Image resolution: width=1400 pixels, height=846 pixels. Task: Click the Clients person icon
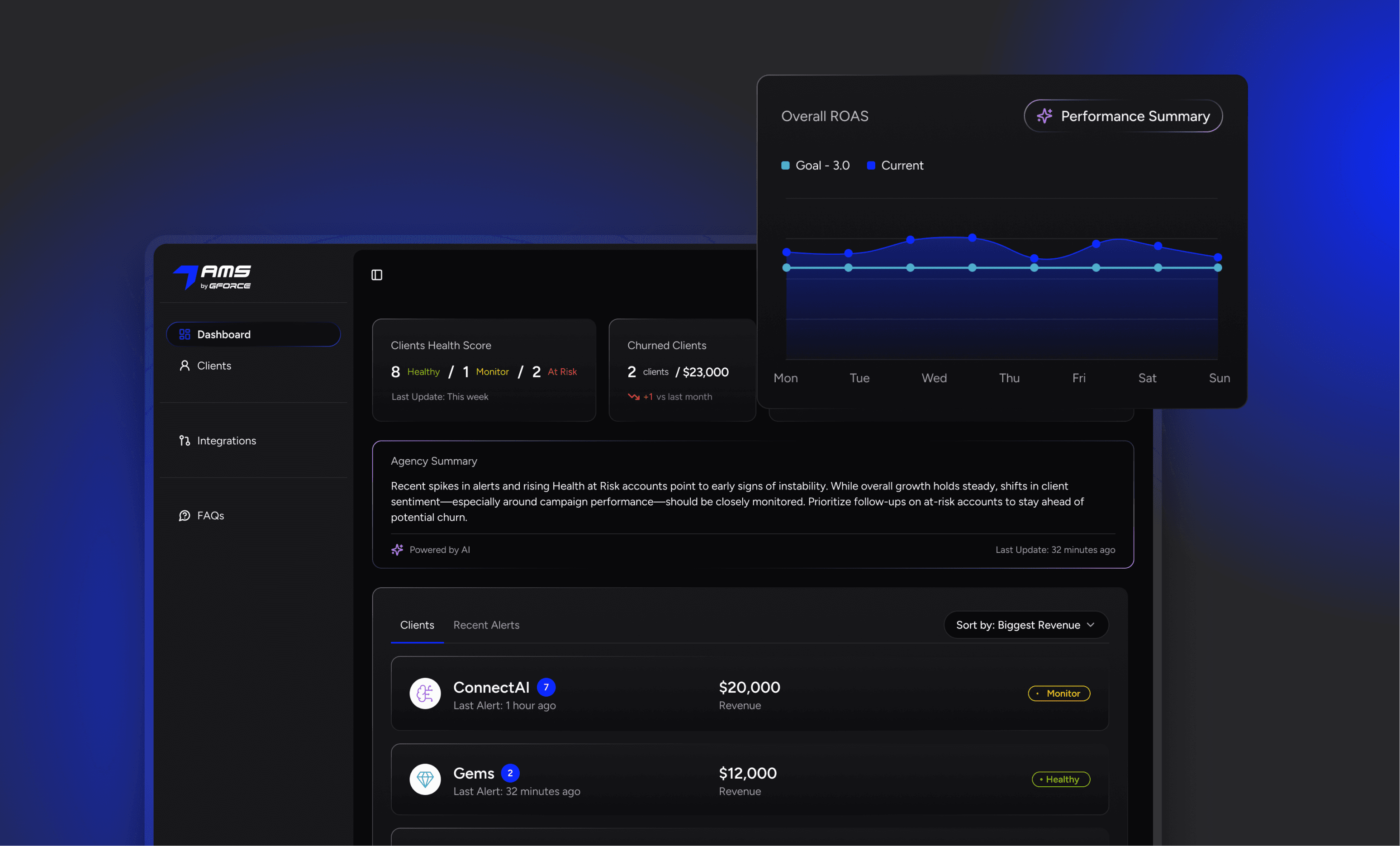pos(185,366)
